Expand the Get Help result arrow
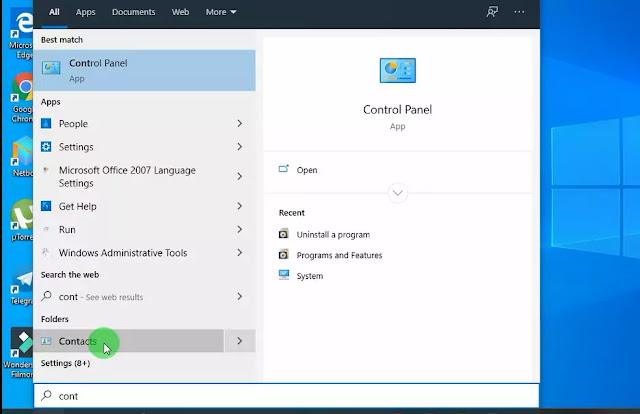 [240, 206]
